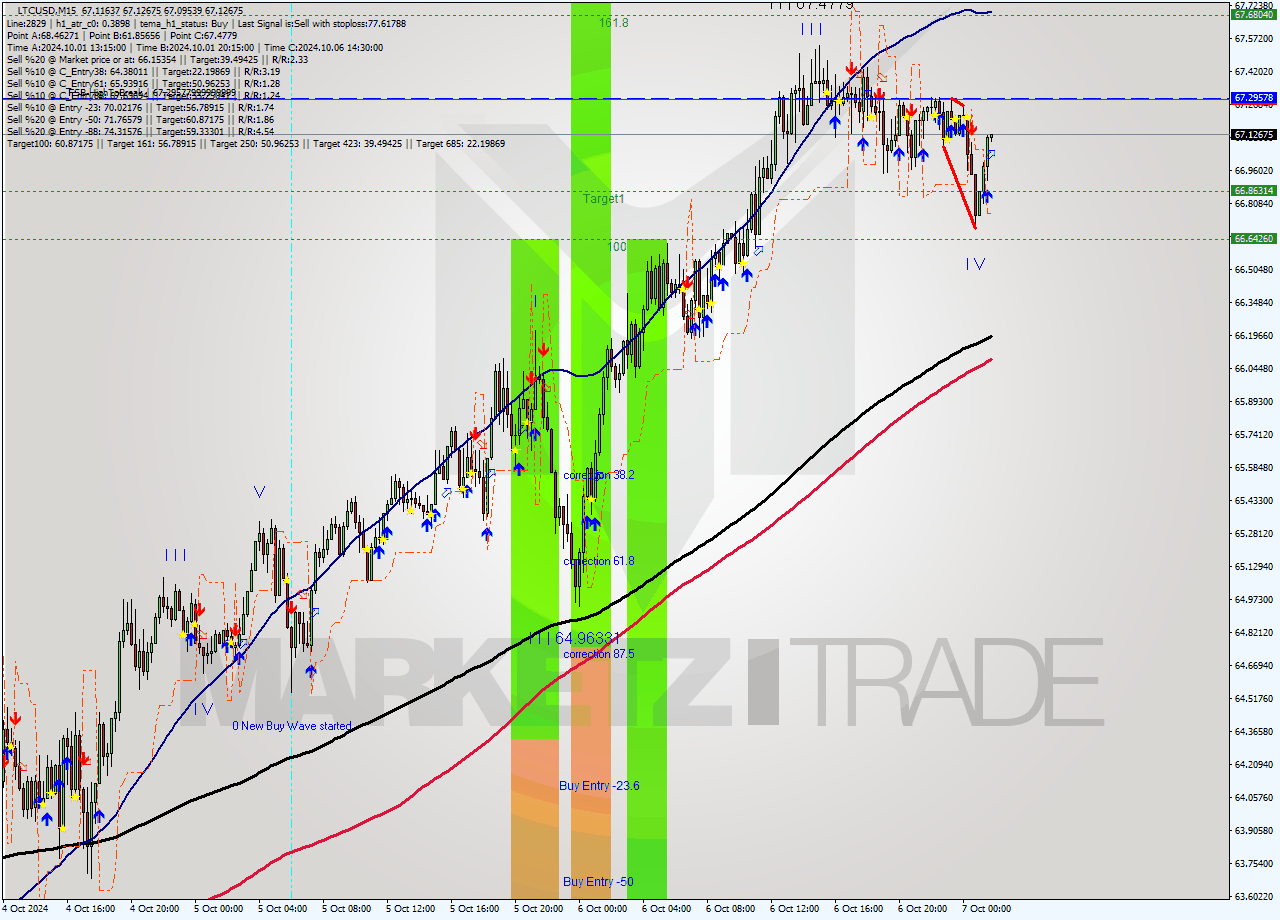Click the 'Target100: 60.87175' targets summary line
The image size is (1280, 920).
(x=256, y=144)
